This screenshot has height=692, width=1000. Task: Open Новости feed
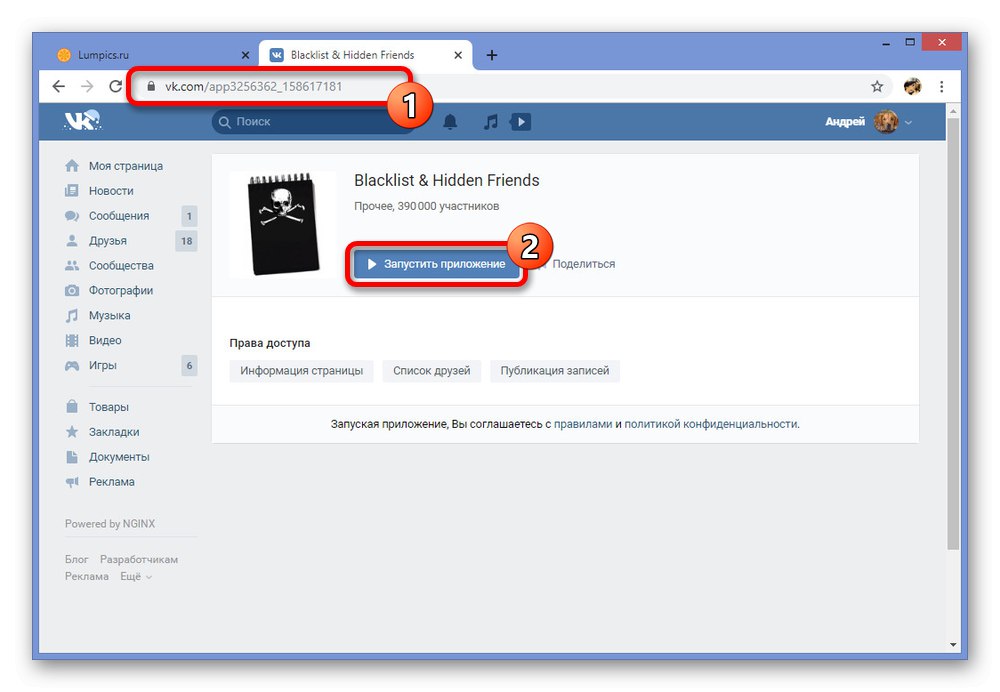pyautogui.click(x=111, y=191)
